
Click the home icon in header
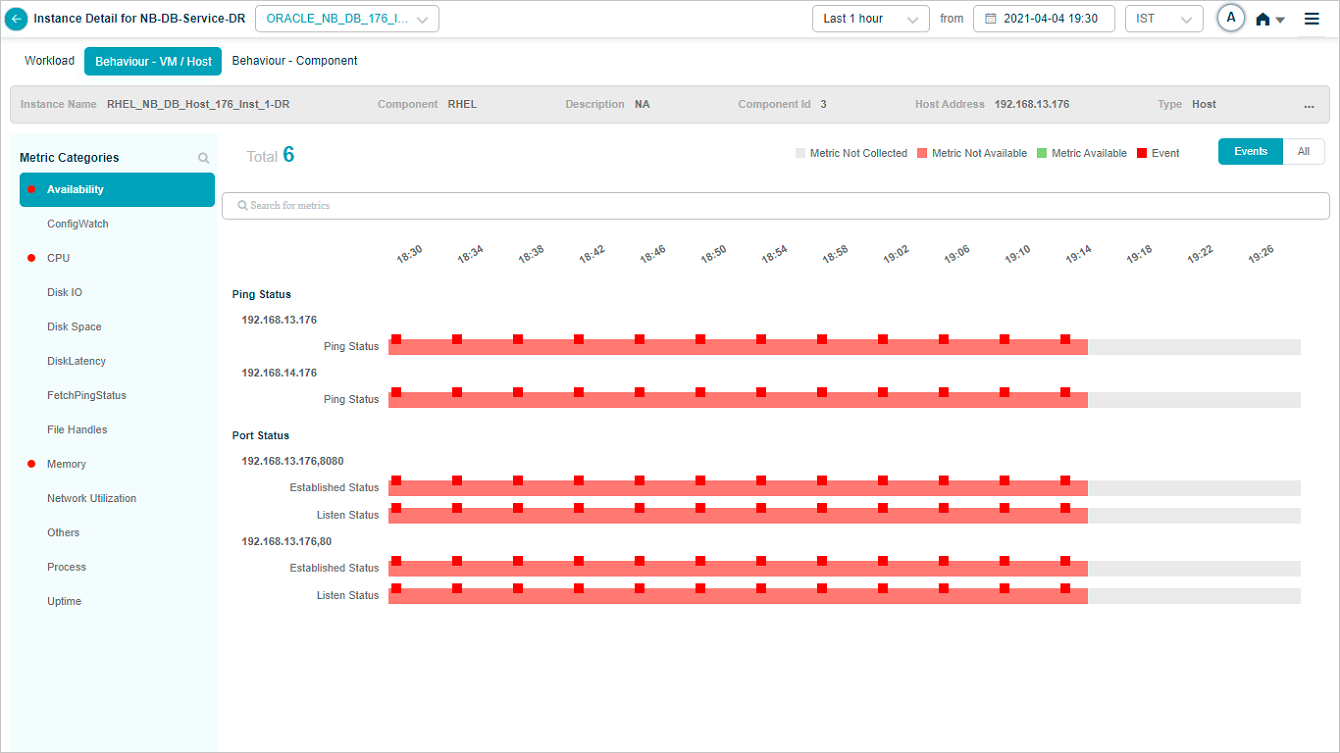point(1264,19)
